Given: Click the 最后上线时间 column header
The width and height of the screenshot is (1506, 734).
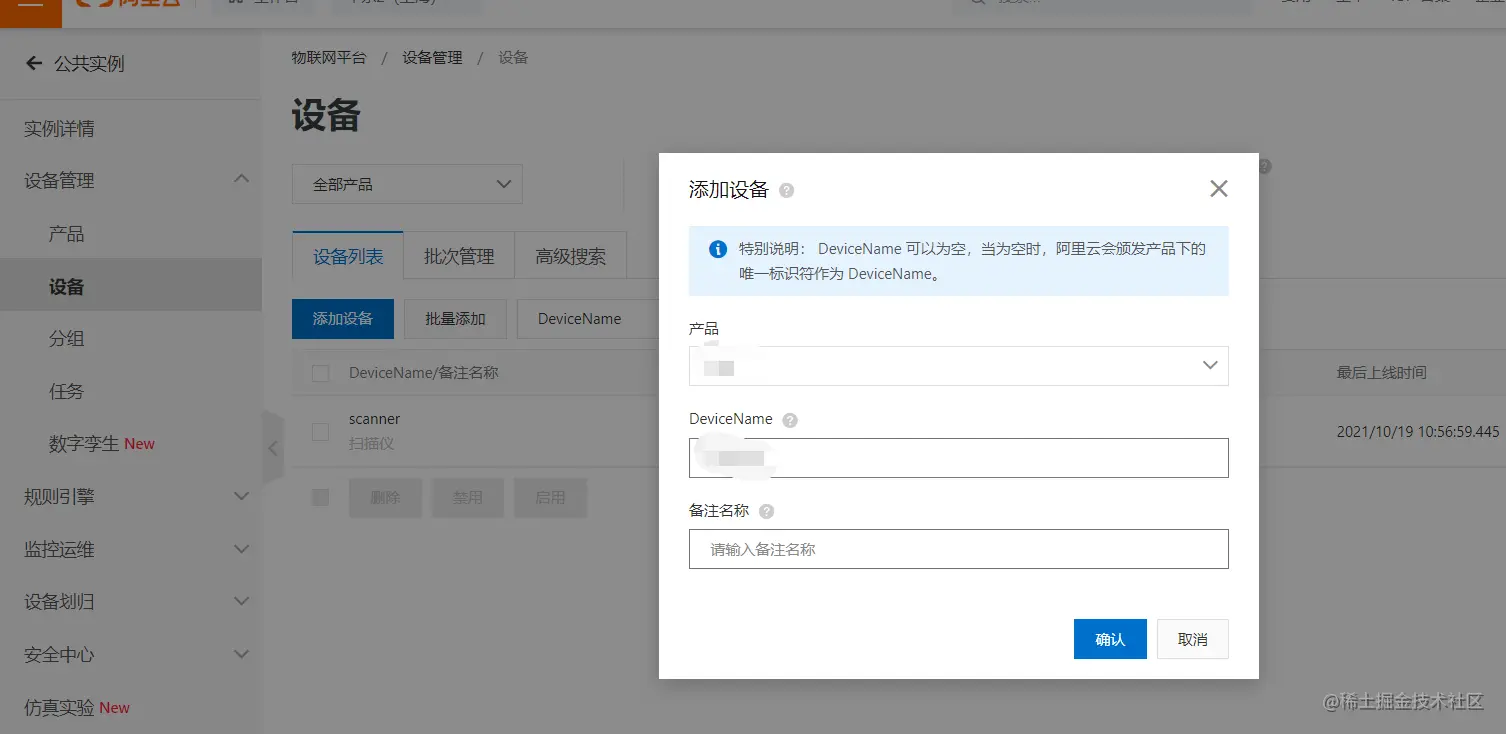Looking at the screenshot, I should click(x=1381, y=373).
